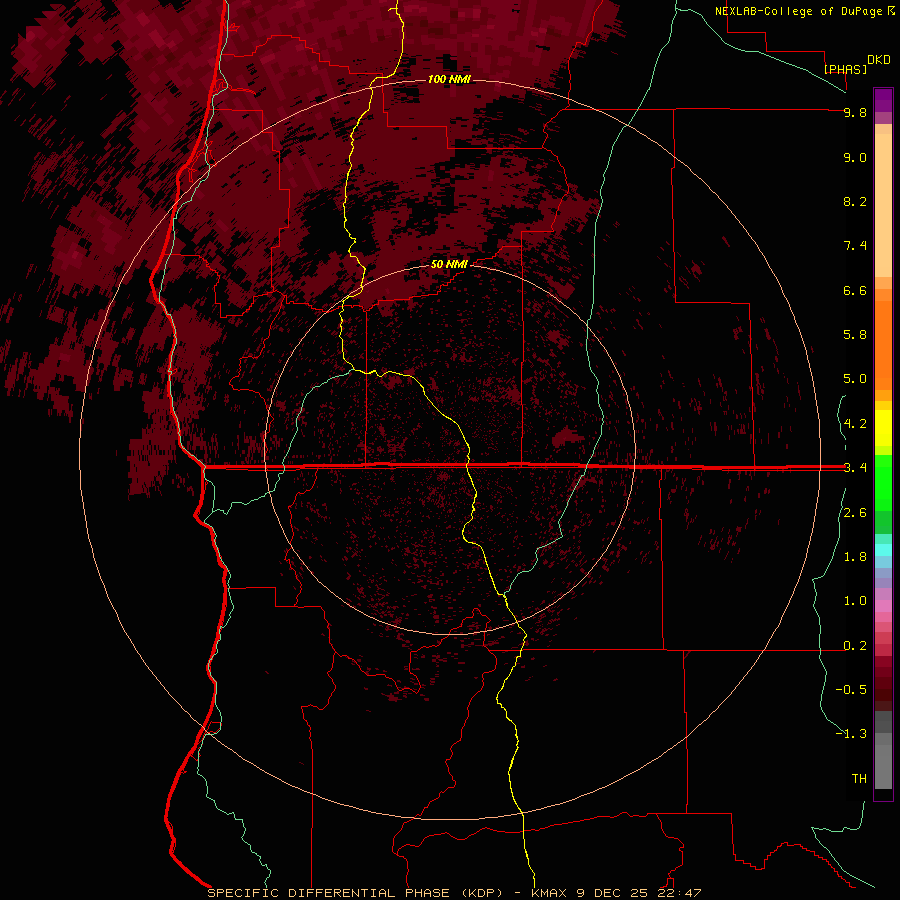Click the DKD label above the color scale
The height and width of the screenshot is (900, 900).
(x=878, y=60)
